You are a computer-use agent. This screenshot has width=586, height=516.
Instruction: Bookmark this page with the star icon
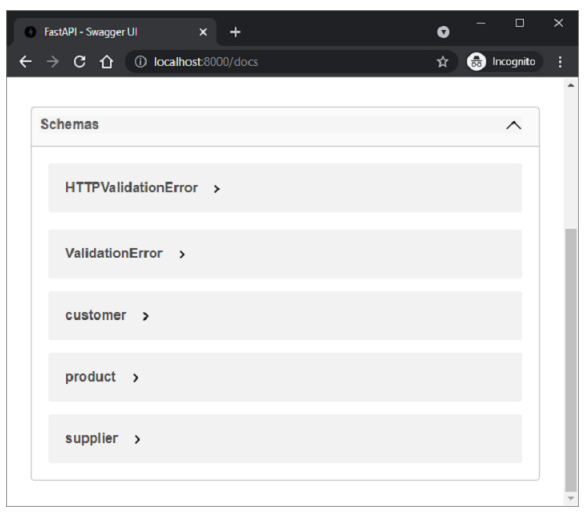442,62
